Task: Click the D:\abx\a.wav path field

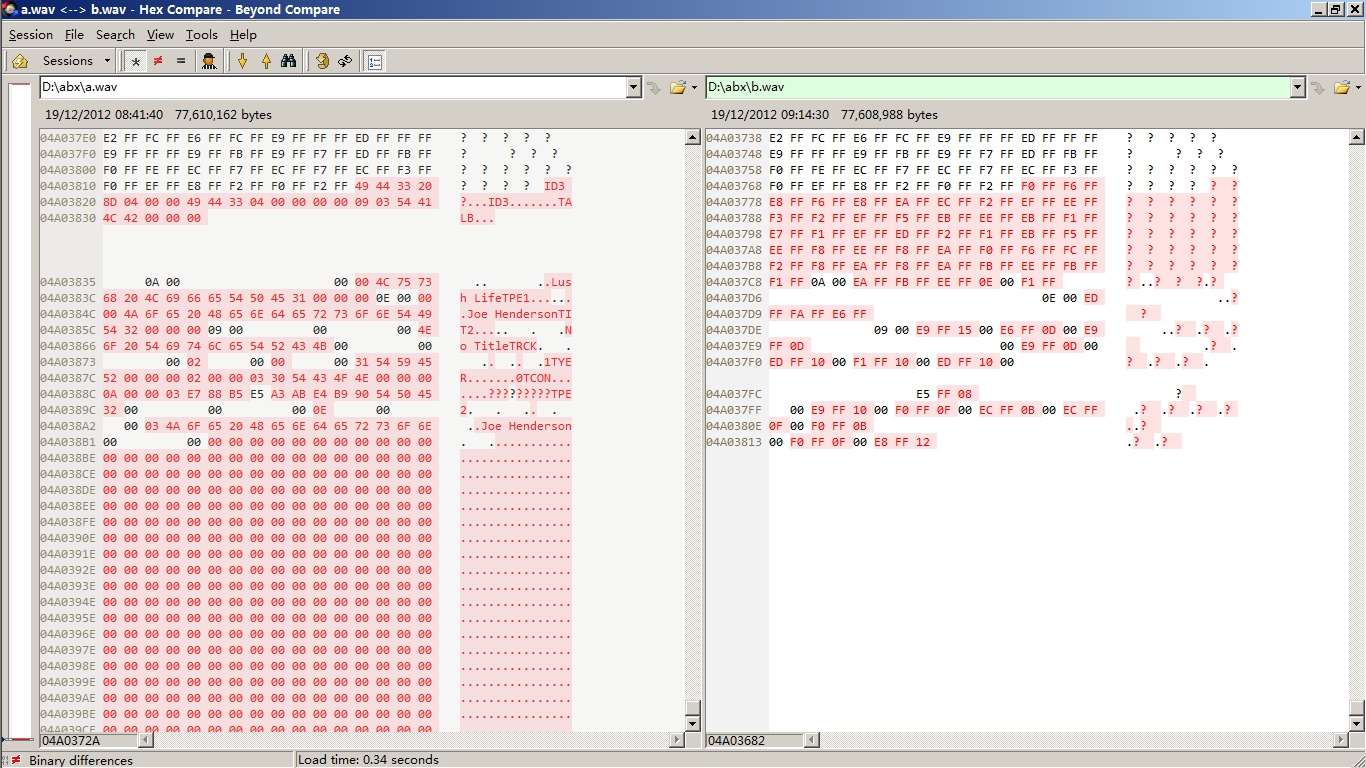Action: click(332, 88)
